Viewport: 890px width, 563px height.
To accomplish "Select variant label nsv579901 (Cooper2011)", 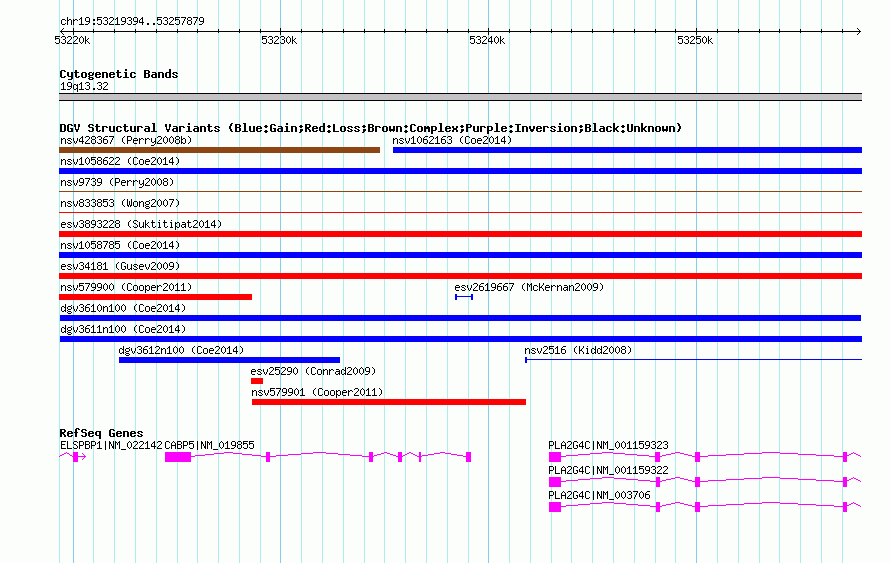I will [317, 392].
